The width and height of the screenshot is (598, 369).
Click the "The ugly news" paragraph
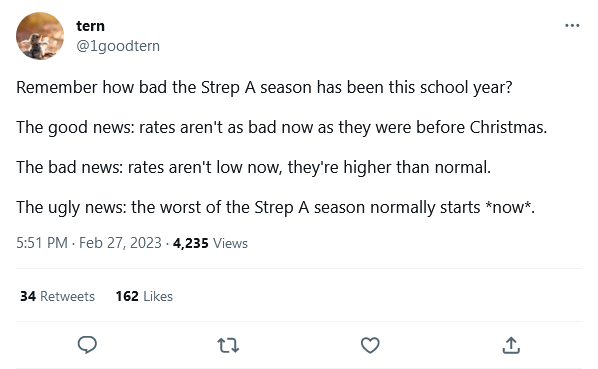[275, 207]
